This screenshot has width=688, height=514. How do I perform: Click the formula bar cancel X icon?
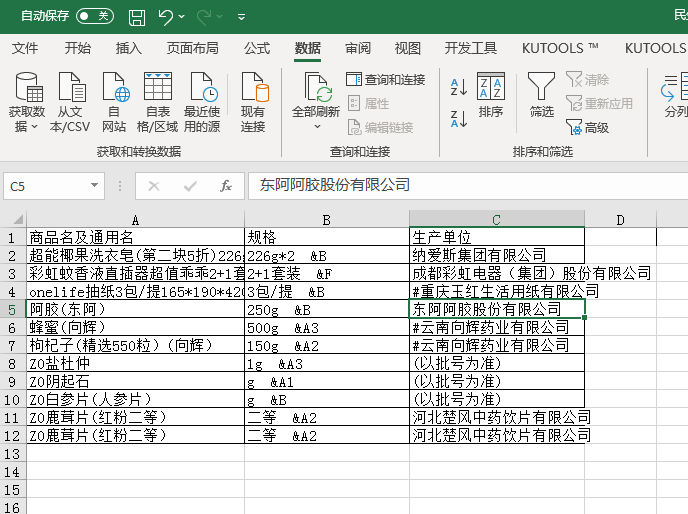pyautogui.click(x=154, y=187)
